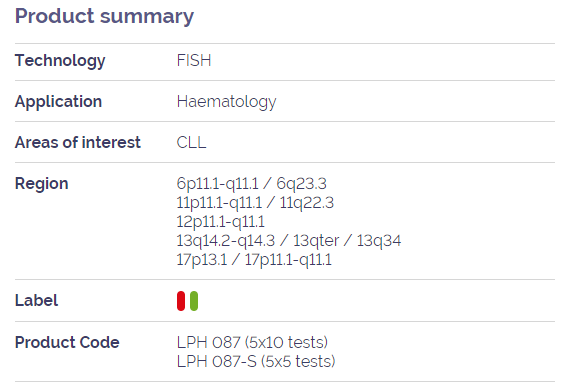Click the Label row heading

(36, 301)
